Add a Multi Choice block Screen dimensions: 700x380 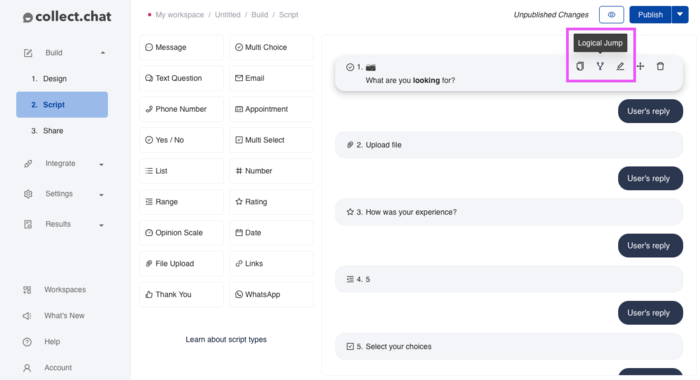pyautogui.click(x=271, y=47)
